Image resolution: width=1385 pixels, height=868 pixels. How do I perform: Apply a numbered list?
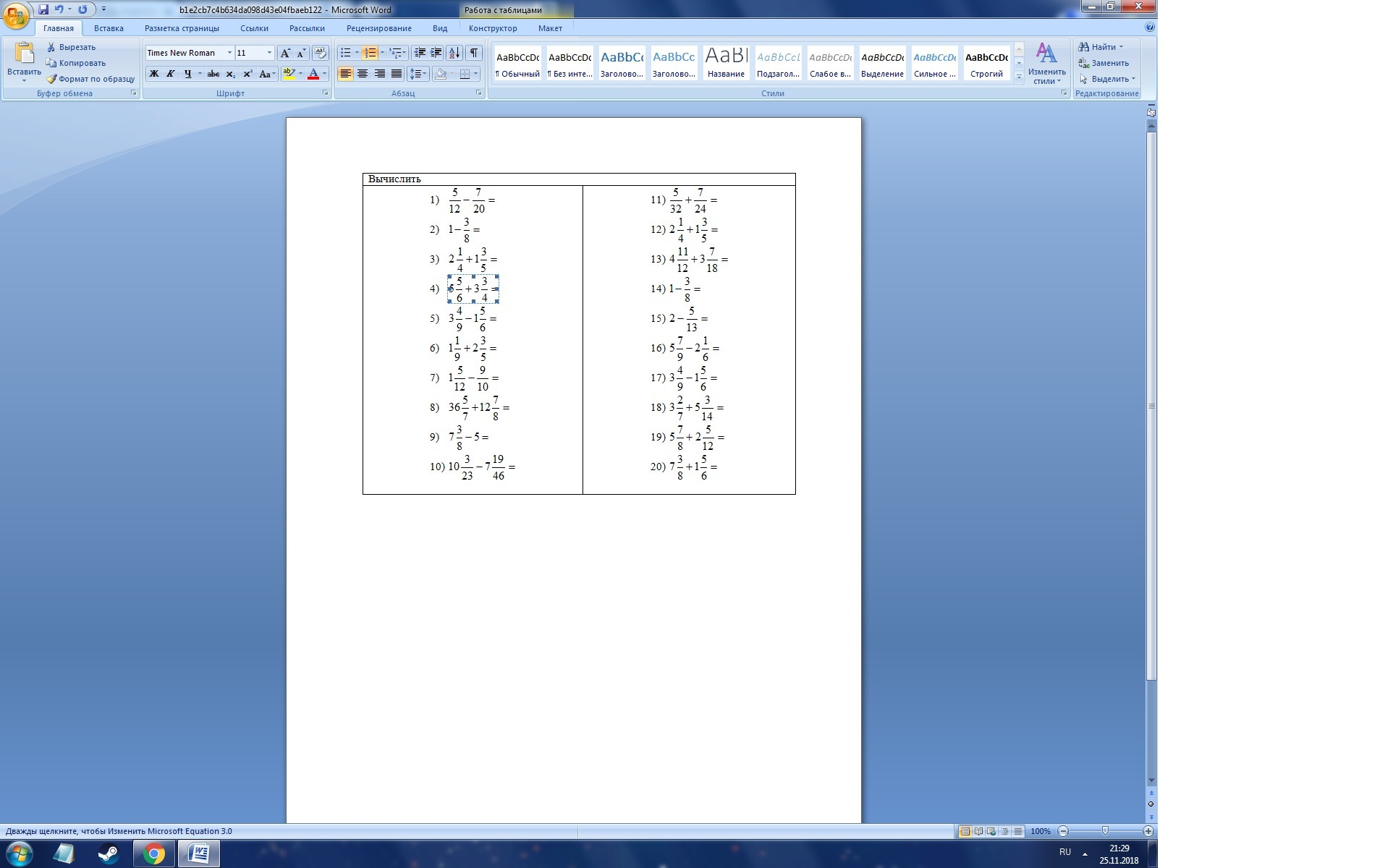coord(370,53)
